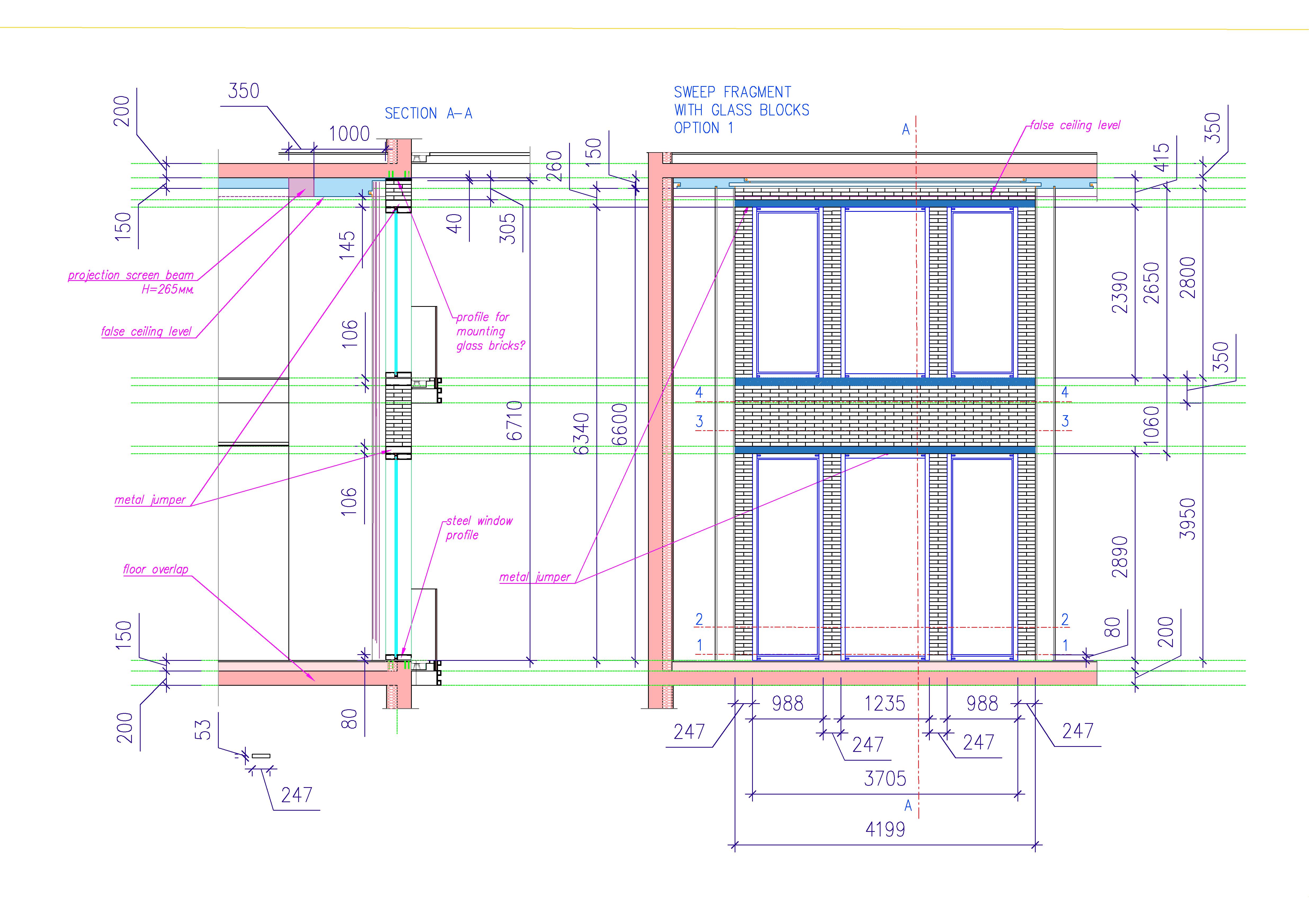The width and height of the screenshot is (1309, 924).
Task: Click the 3950 vertical dimension text
Action: point(1187,519)
